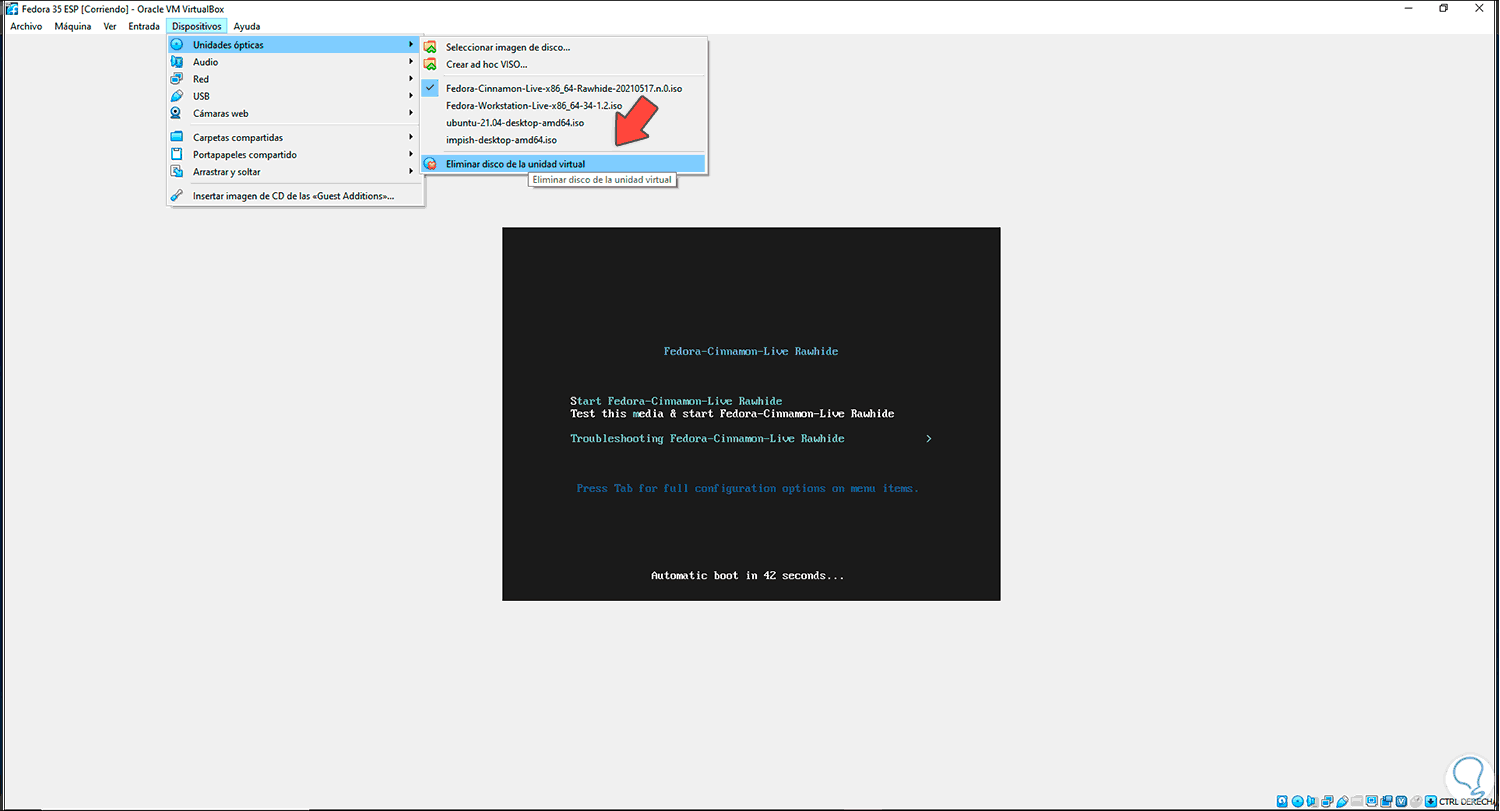
Task: Click the hard disk activity status icon
Action: pyautogui.click(x=1283, y=802)
